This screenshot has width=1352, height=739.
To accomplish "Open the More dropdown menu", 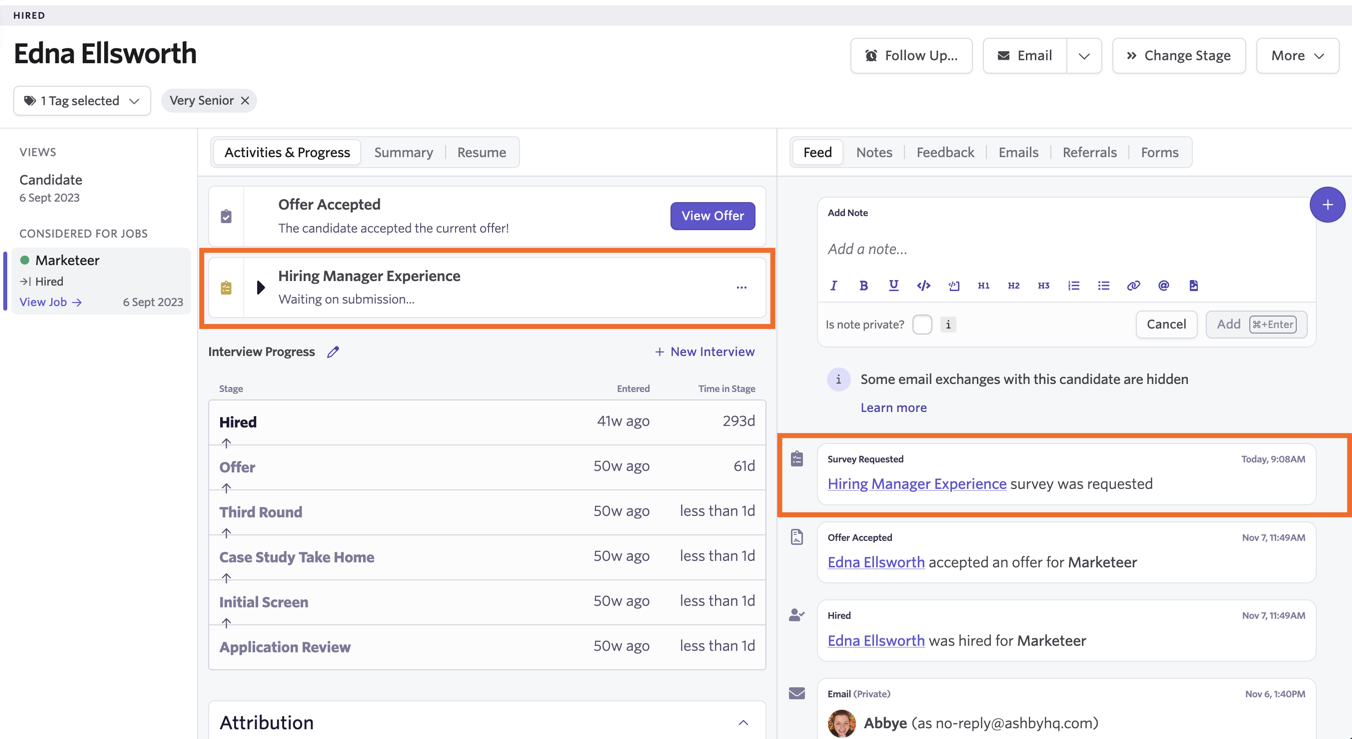I will 1297,56.
